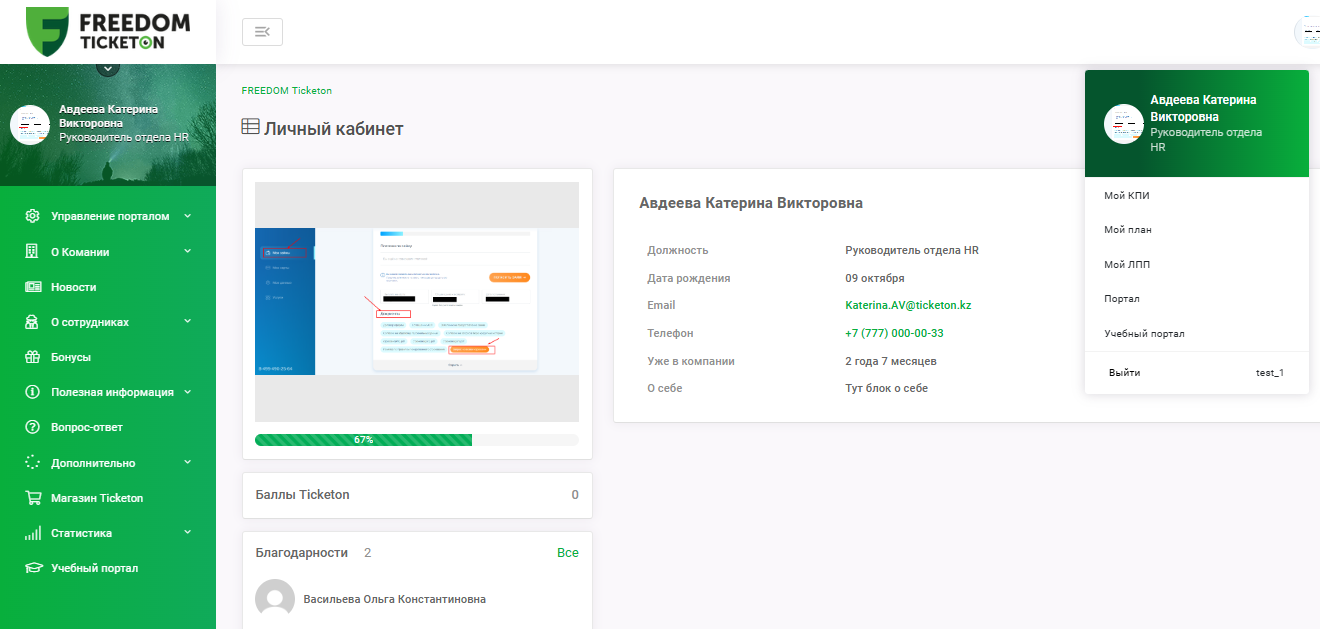The image size is (1320, 629).
Task: Click the avatar photo in the dropdown card
Action: click(x=1122, y=123)
